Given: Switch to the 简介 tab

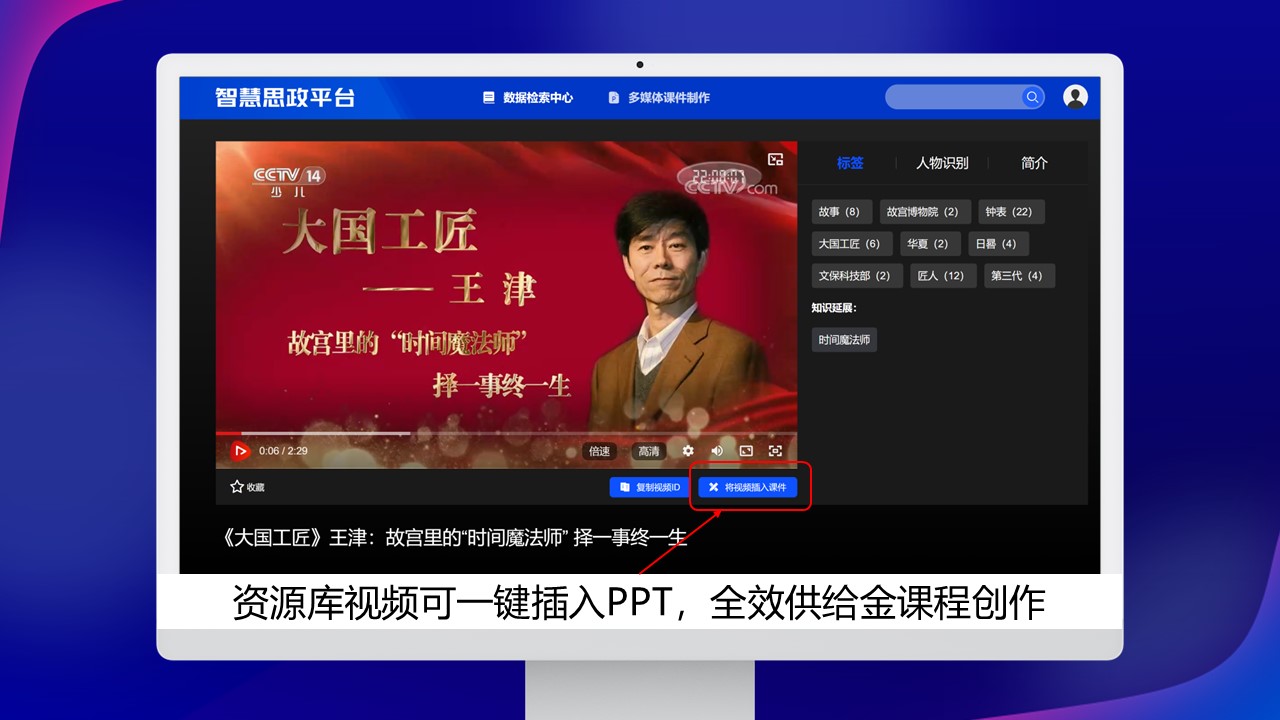Looking at the screenshot, I should [x=1034, y=163].
